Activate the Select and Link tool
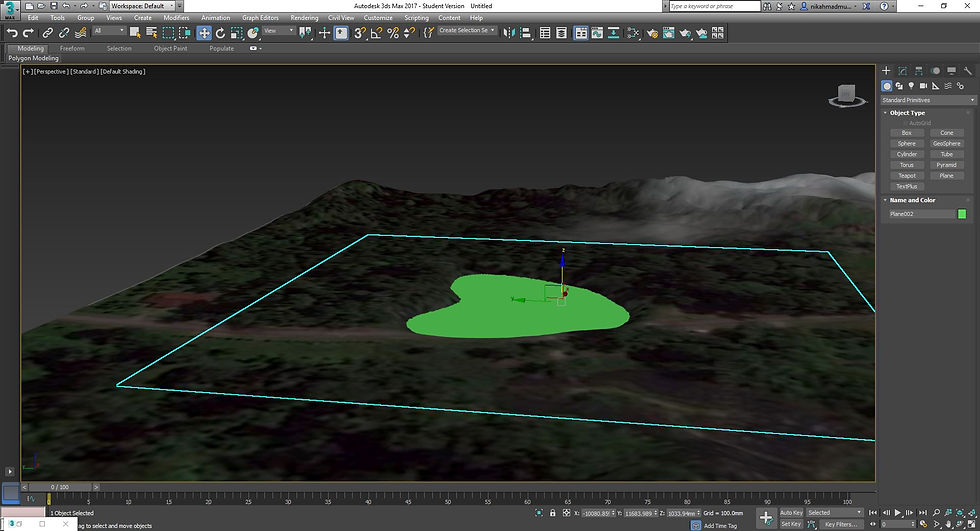980x531 pixels. coord(48,32)
